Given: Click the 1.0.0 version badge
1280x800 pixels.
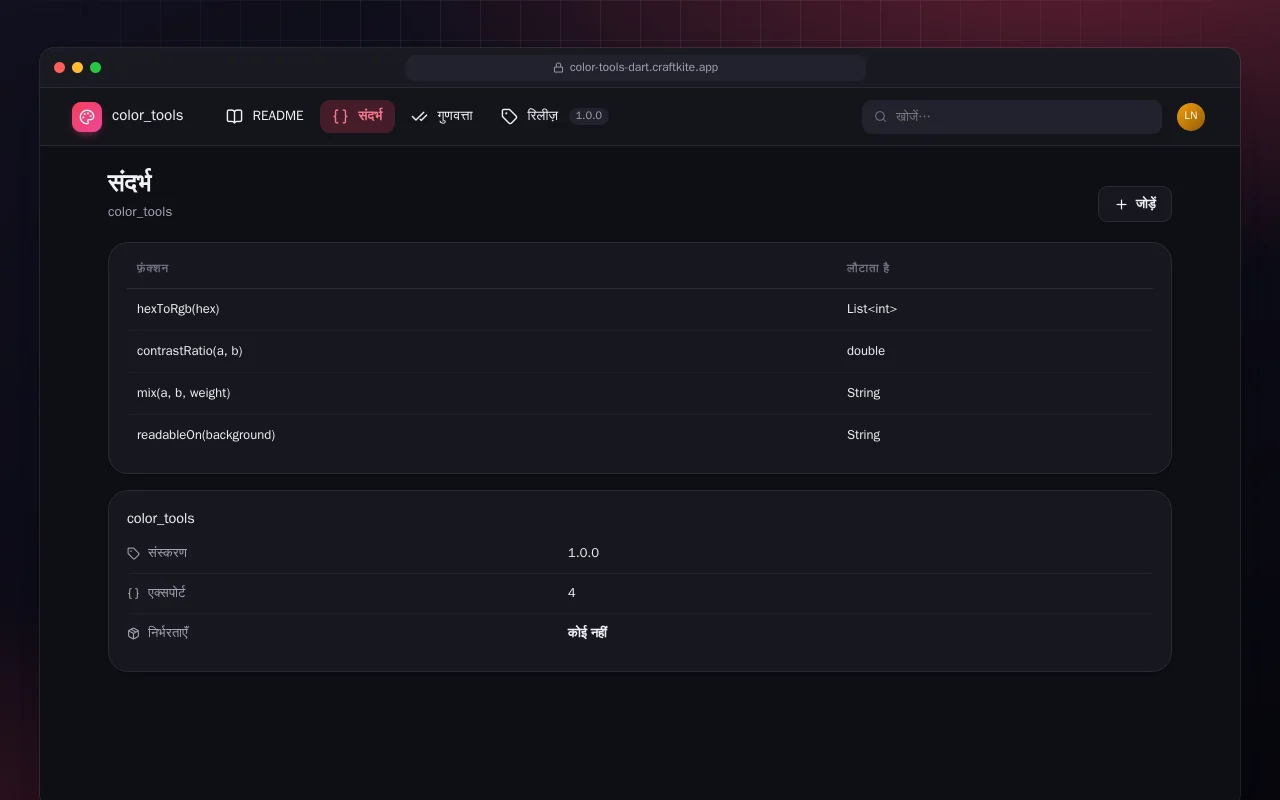Looking at the screenshot, I should (x=589, y=116).
